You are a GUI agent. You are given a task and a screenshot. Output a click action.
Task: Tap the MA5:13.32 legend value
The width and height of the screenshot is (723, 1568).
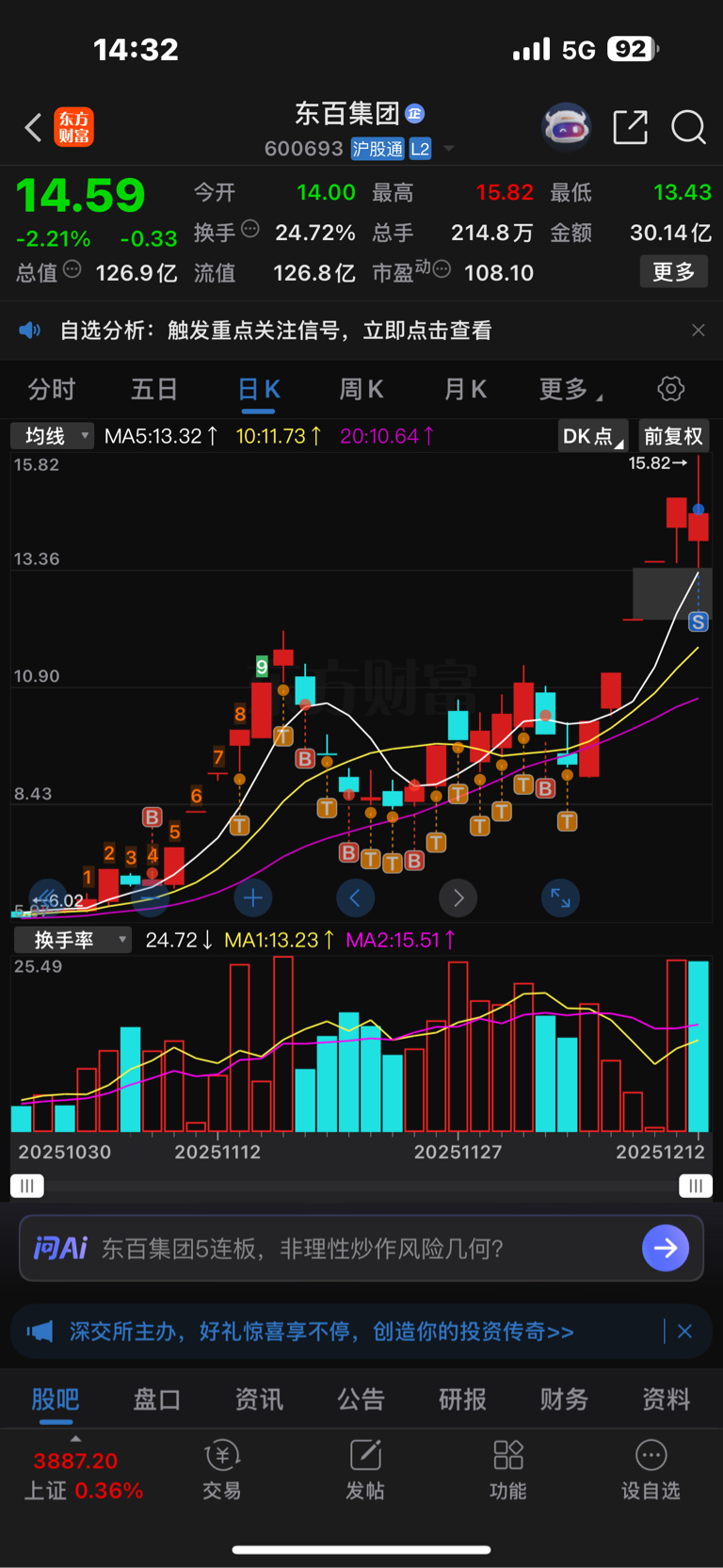[161, 436]
